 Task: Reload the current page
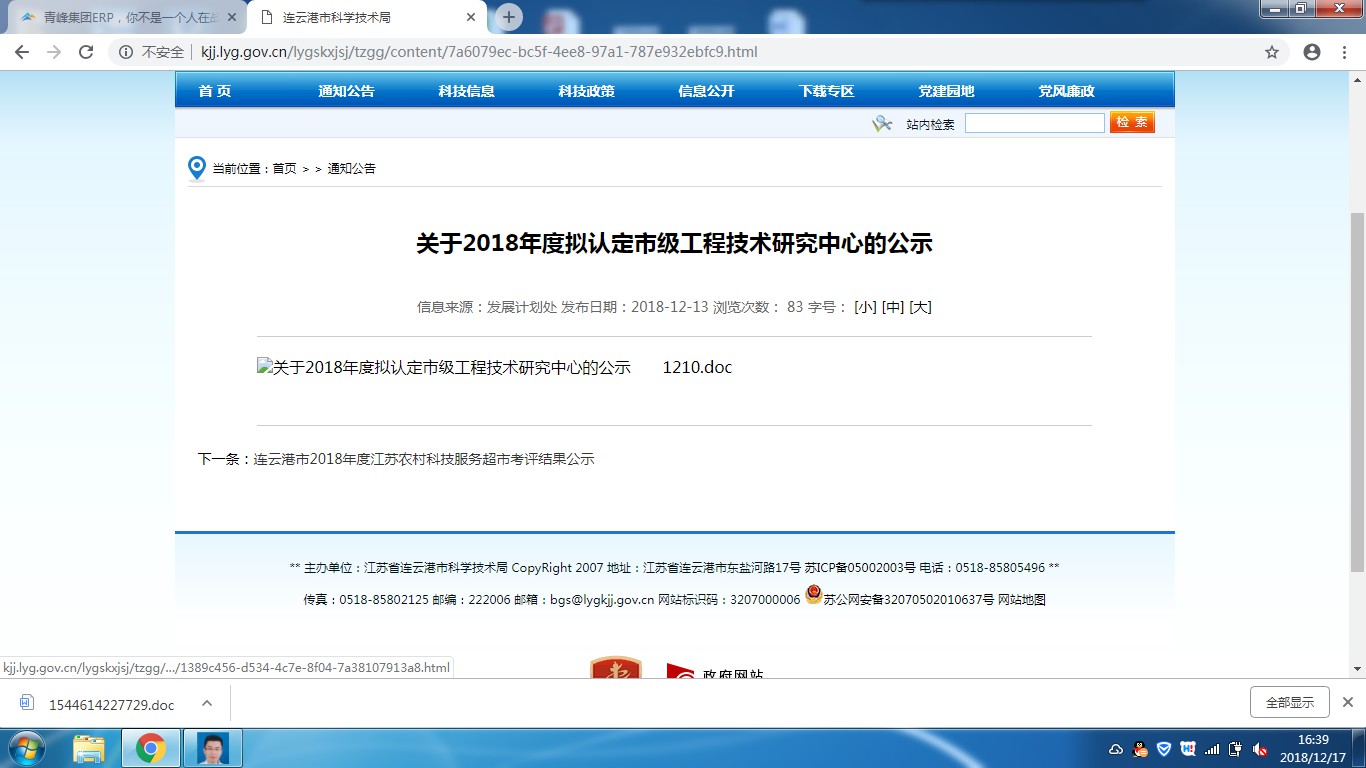tap(86, 52)
